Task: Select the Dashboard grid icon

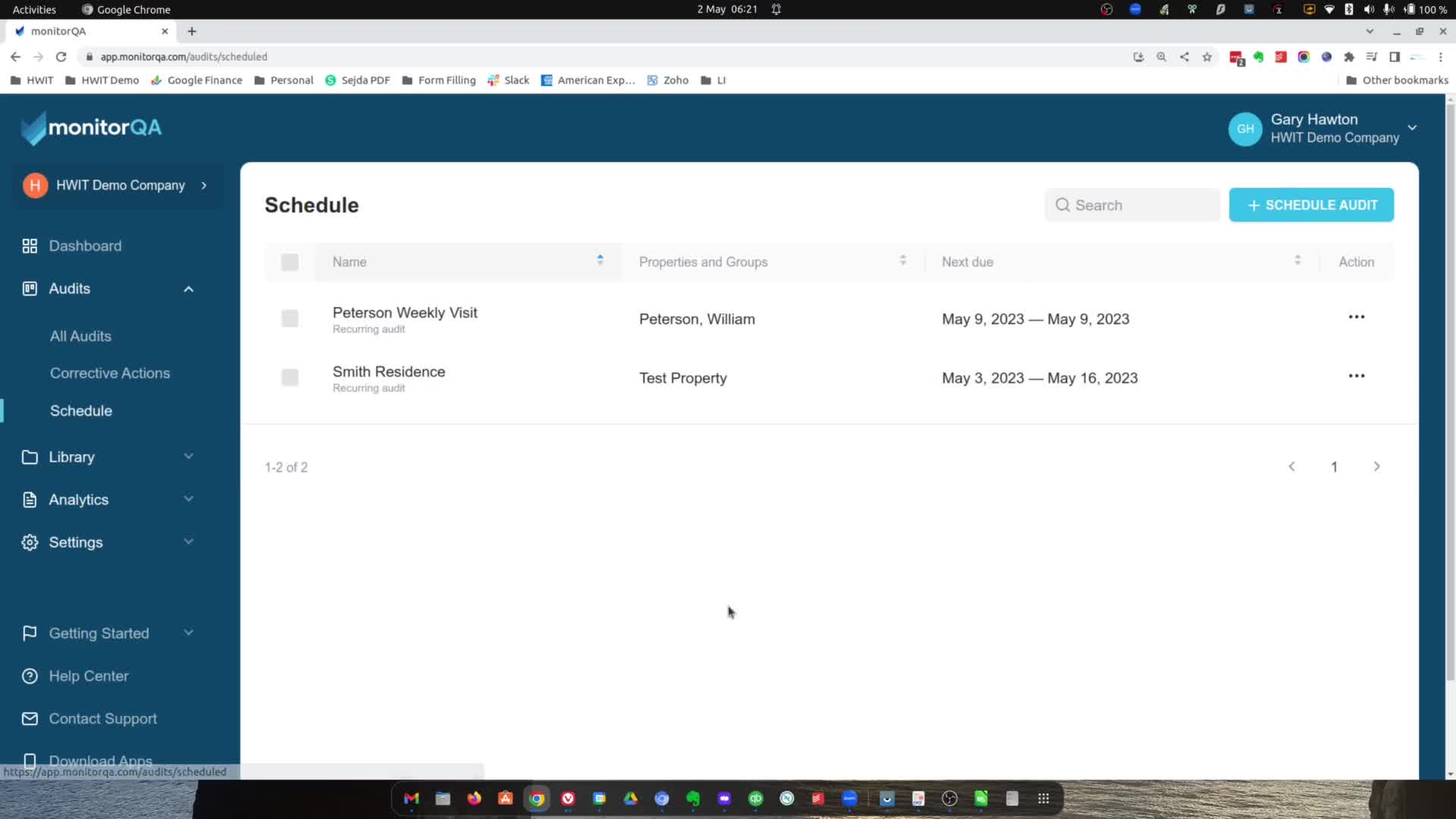Action: [29, 246]
